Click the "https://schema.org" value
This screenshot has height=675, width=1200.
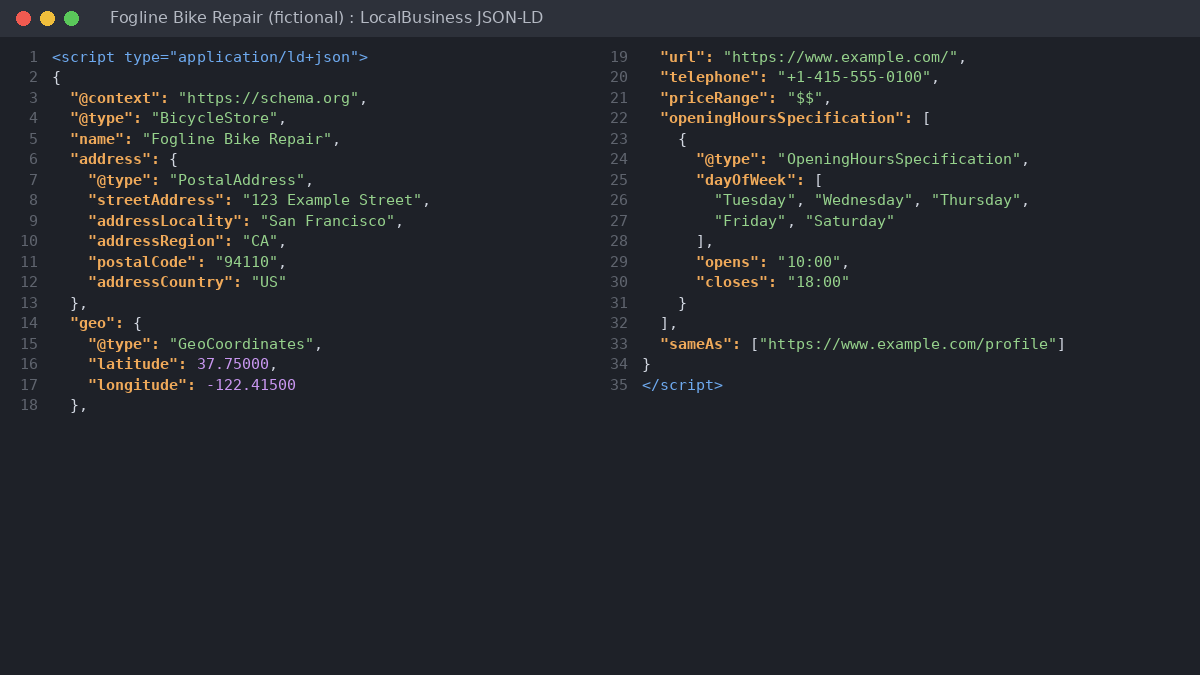tap(269, 98)
